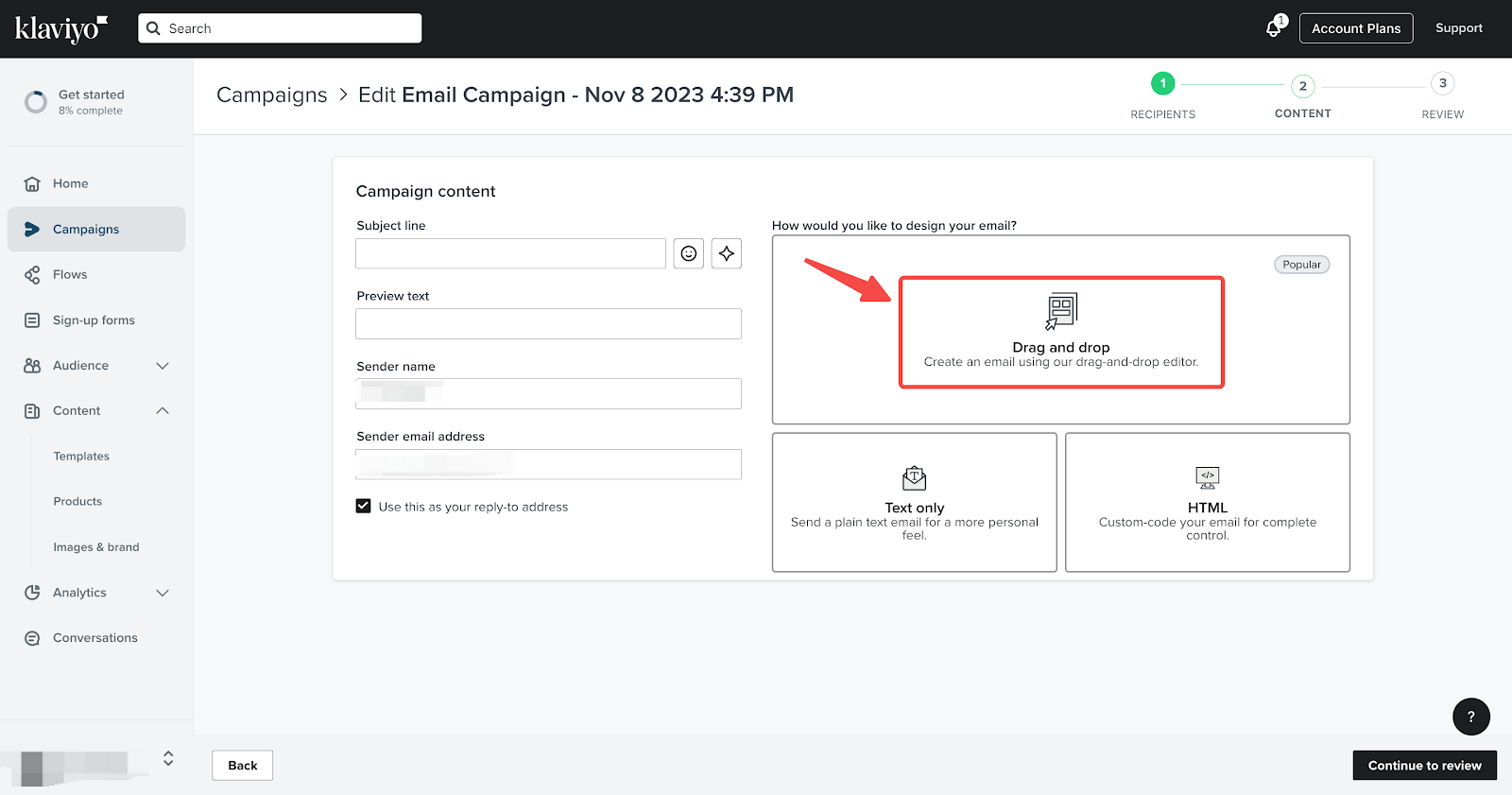Open the Support link
The image size is (1512, 795).
[1459, 28]
